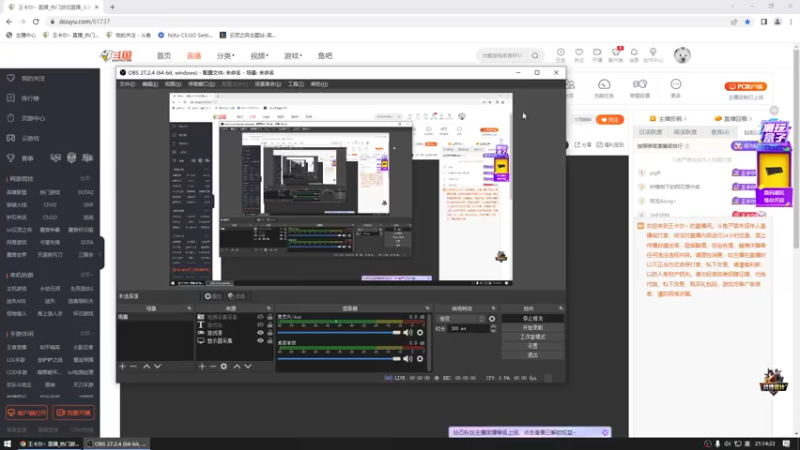This screenshot has width=800, height=450.
Task: Open 视图(V) menu in OBS
Action: coord(173,84)
